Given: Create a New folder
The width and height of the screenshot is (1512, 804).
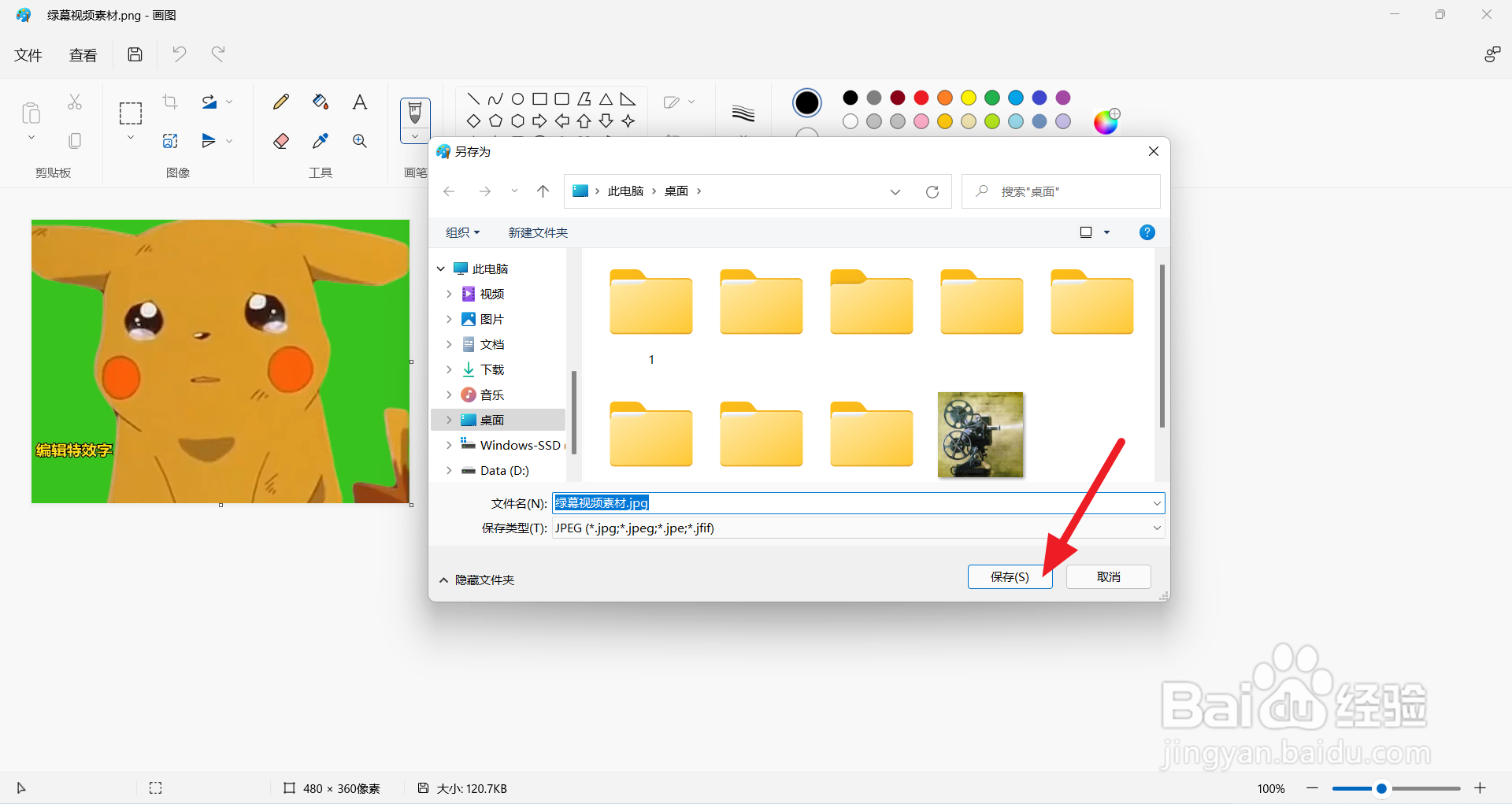Looking at the screenshot, I should tap(538, 232).
